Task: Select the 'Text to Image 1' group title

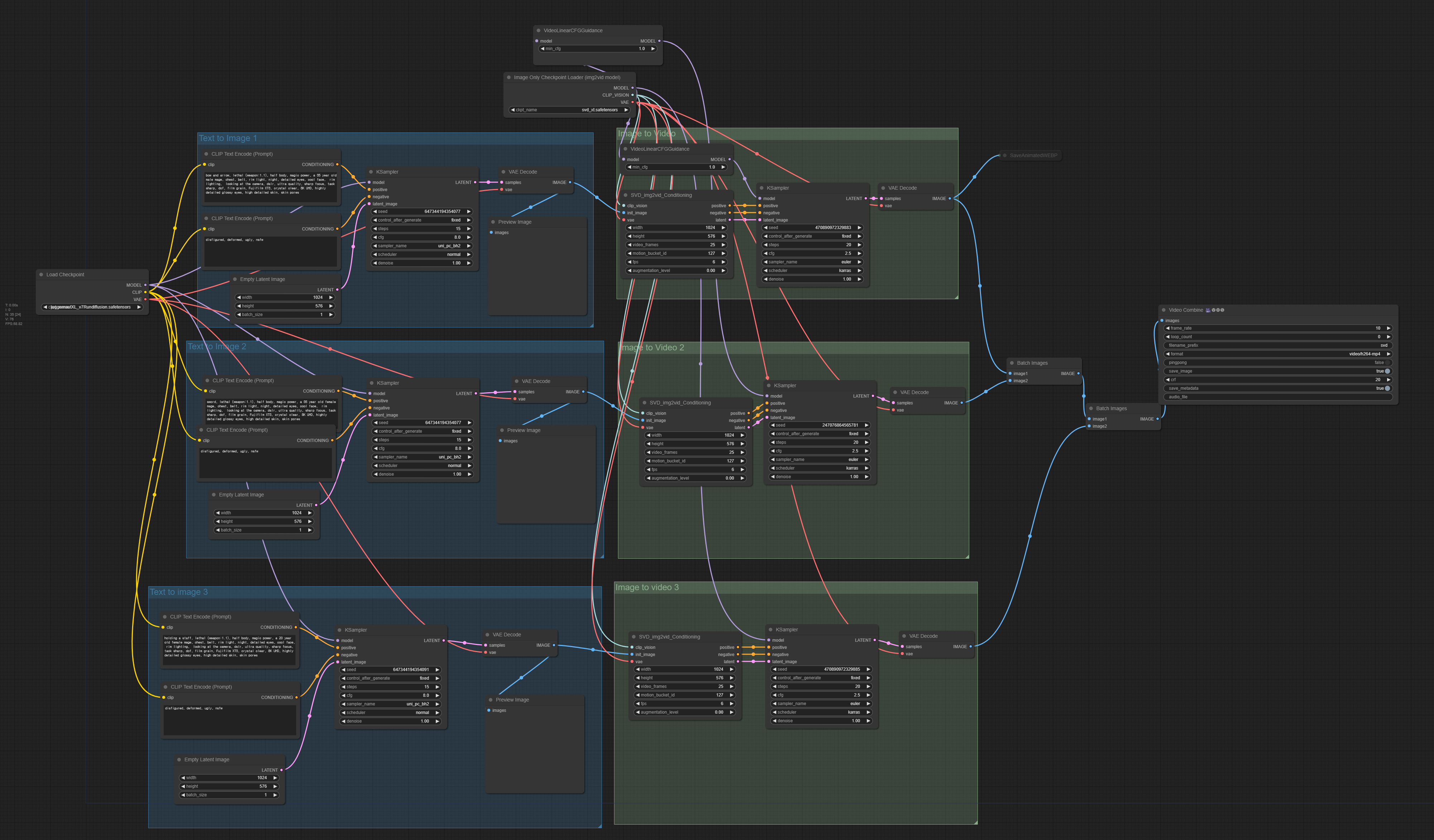Action: pos(228,138)
